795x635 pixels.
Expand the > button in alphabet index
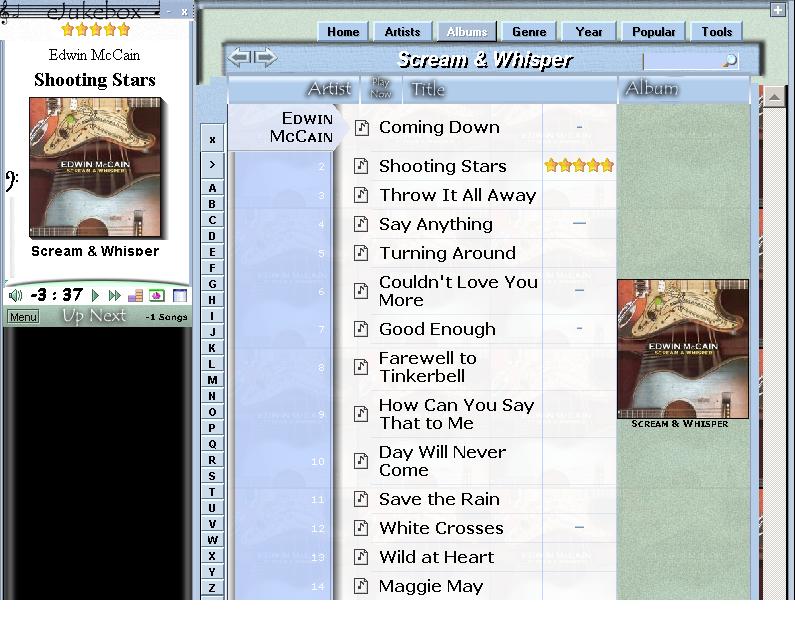tap(212, 164)
